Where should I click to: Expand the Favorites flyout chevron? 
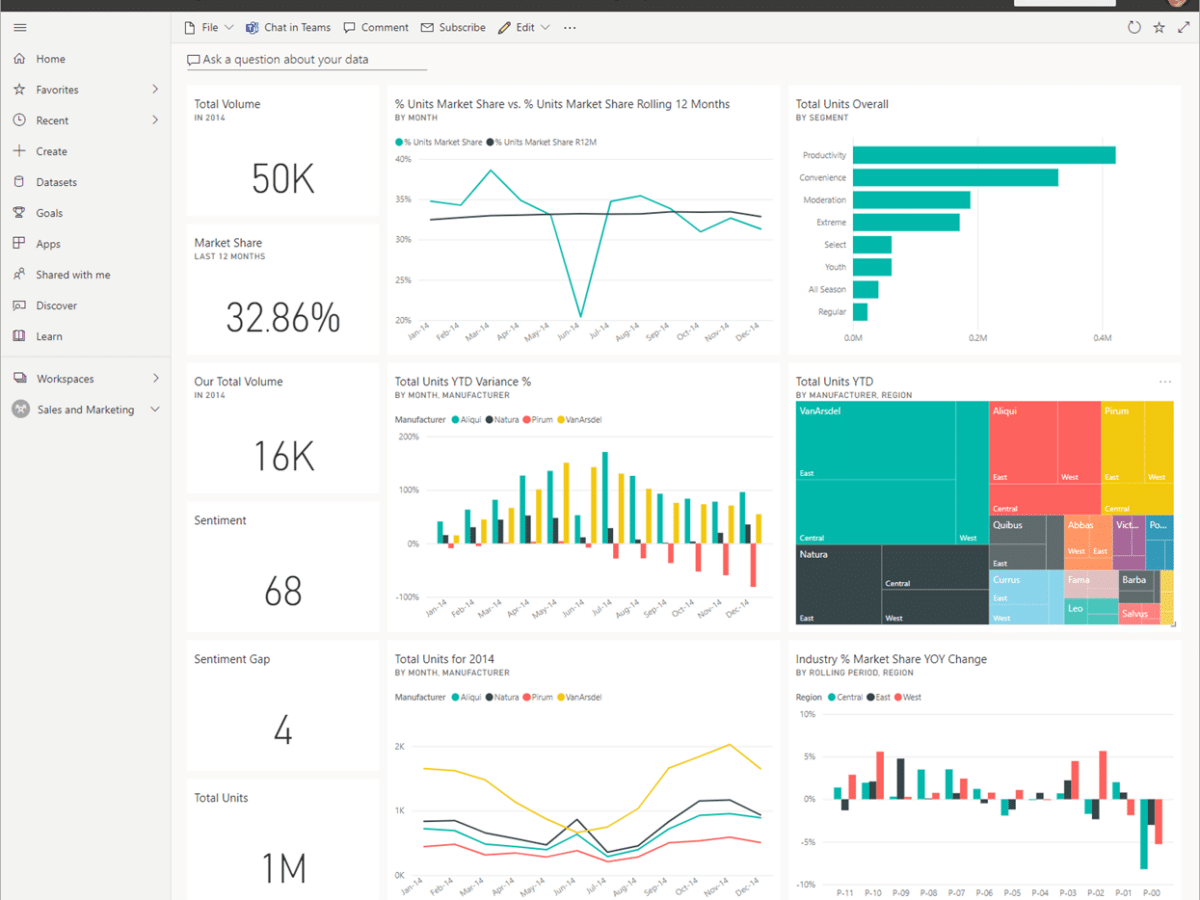click(155, 90)
